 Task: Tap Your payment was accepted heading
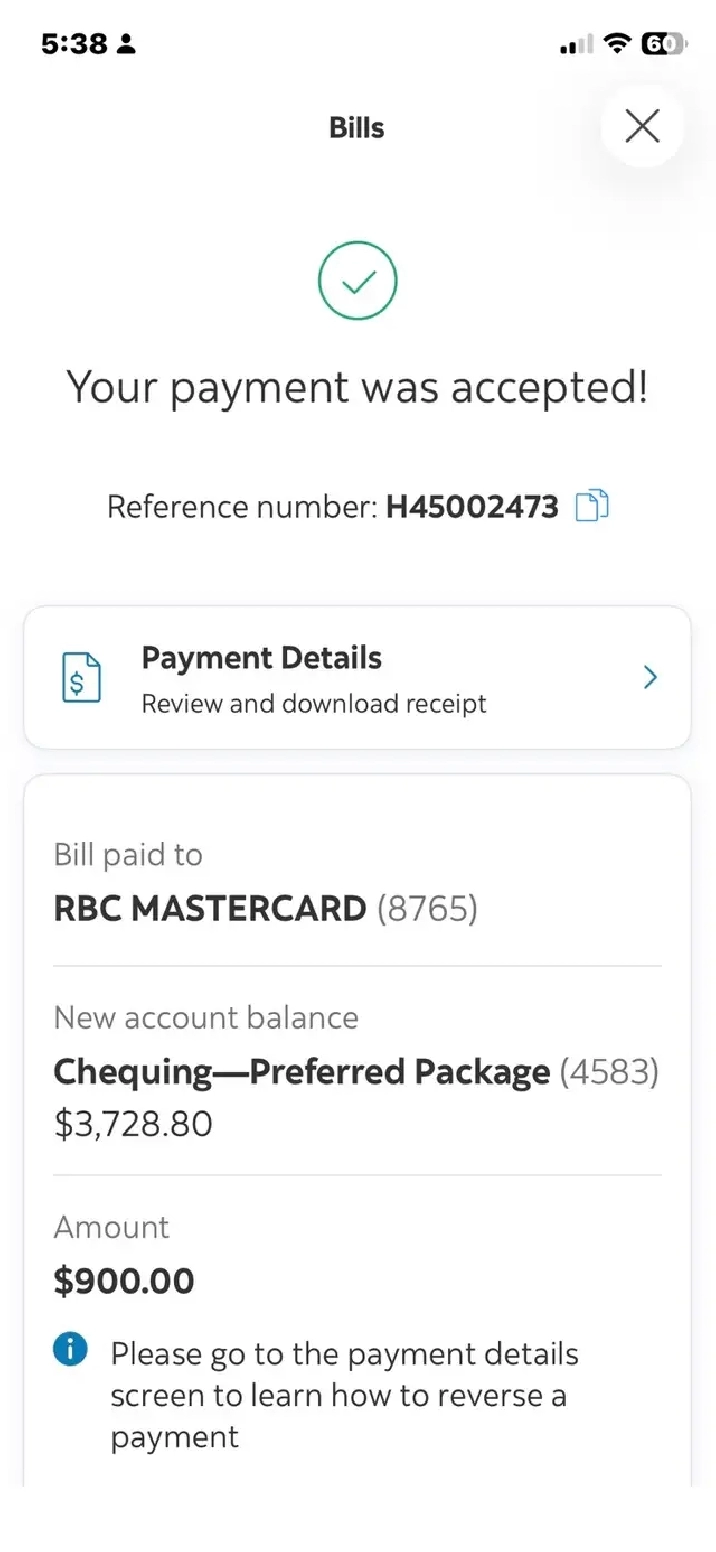click(358, 387)
